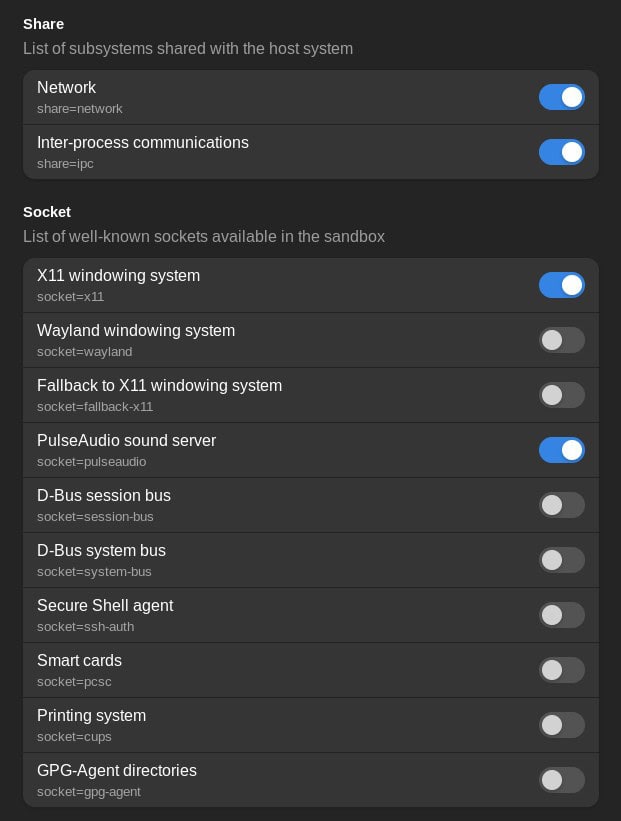
Task: Click the Network row label
Action: pos(67,88)
